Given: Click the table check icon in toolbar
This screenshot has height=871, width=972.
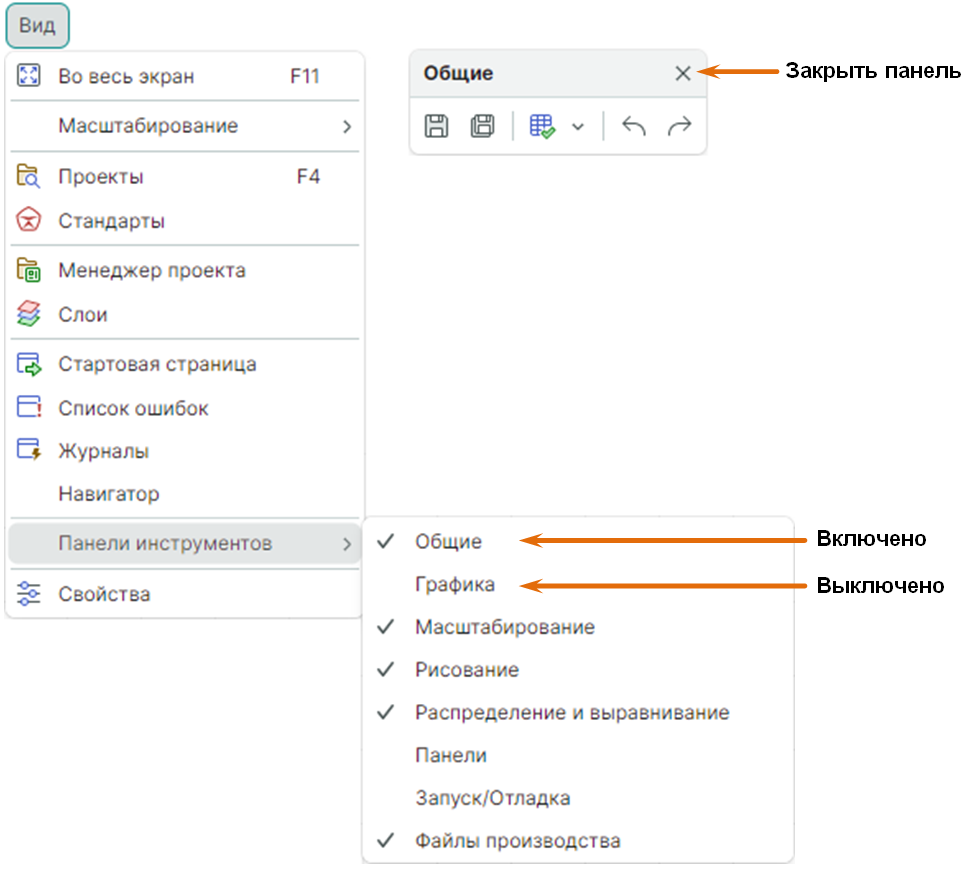Looking at the screenshot, I should pos(542,126).
